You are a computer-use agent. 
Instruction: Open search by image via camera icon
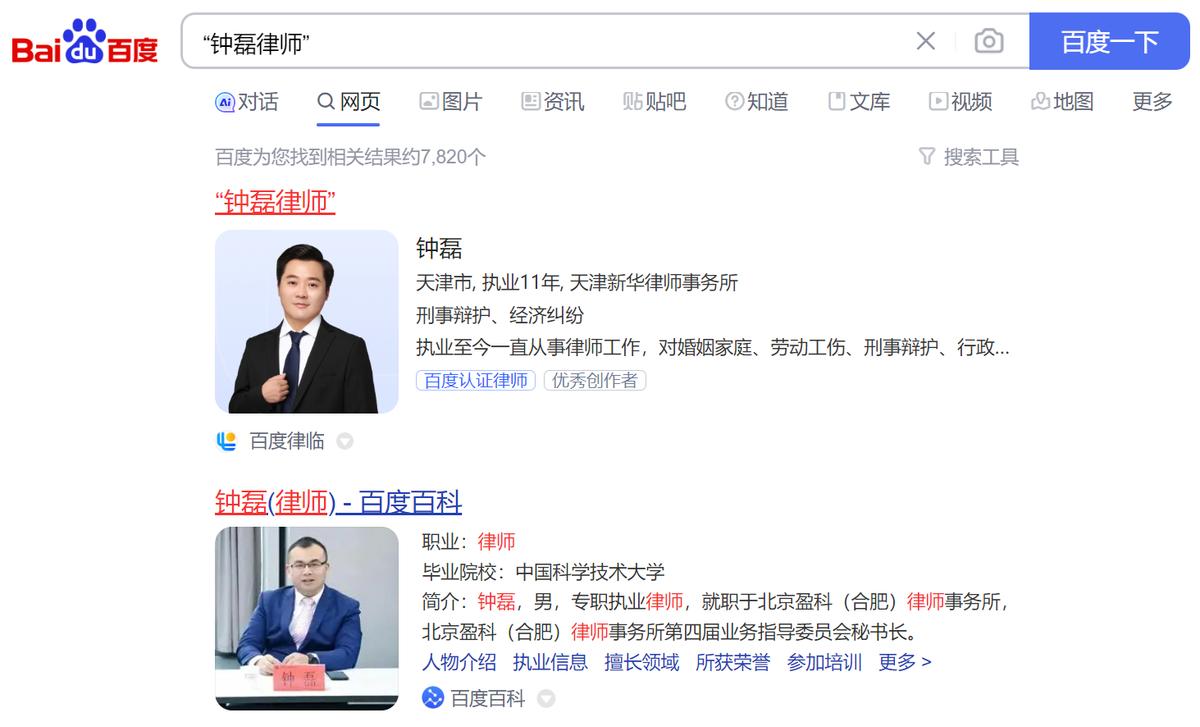[x=988, y=40]
